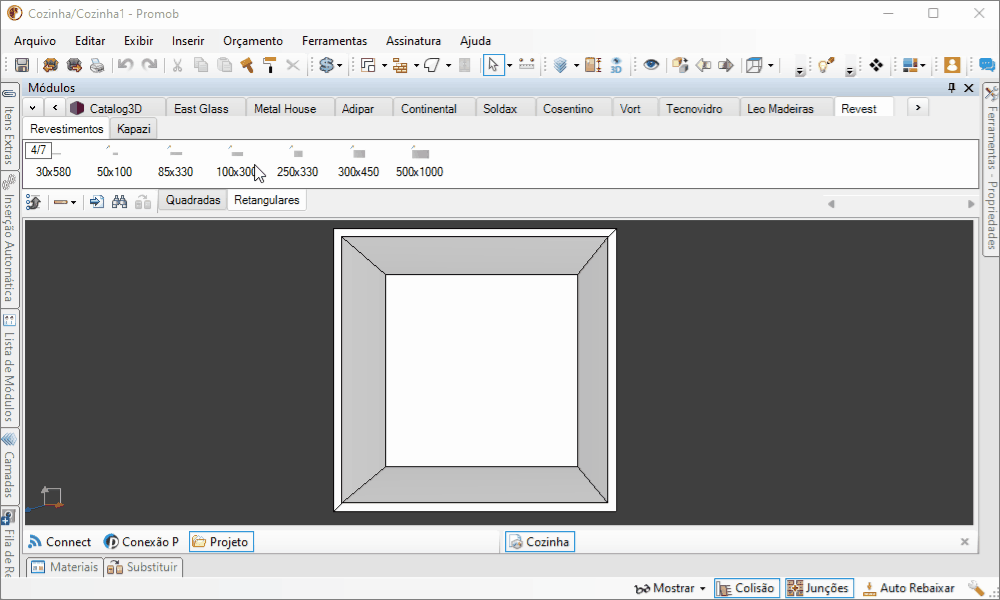Click the import arrow document icon
Image resolution: width=1000 pixels, height=600 pixels.
click(96, 203)
